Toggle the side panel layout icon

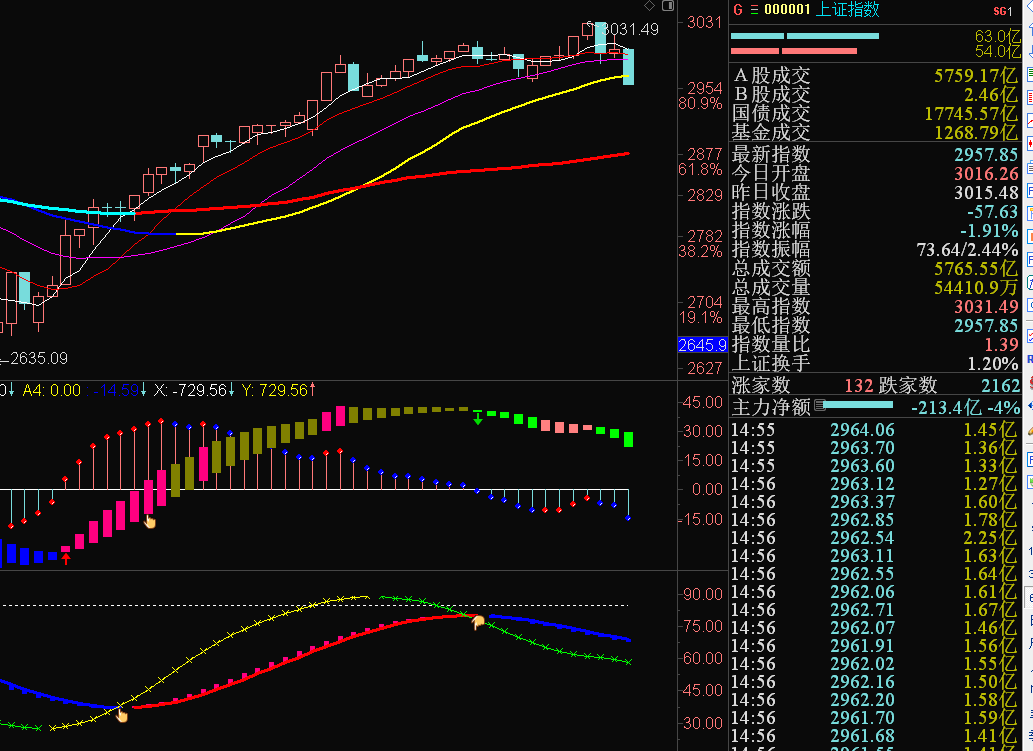pos(668,6)
